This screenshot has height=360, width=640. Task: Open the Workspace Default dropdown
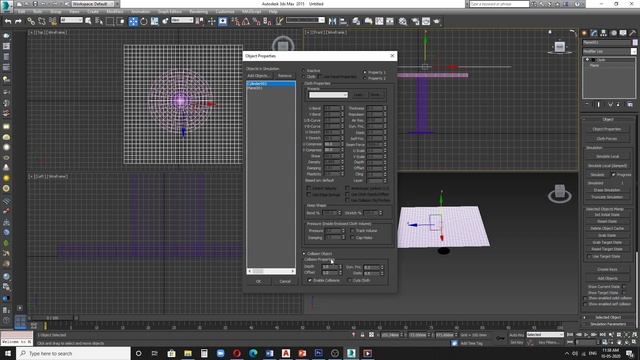click(93, 4)
